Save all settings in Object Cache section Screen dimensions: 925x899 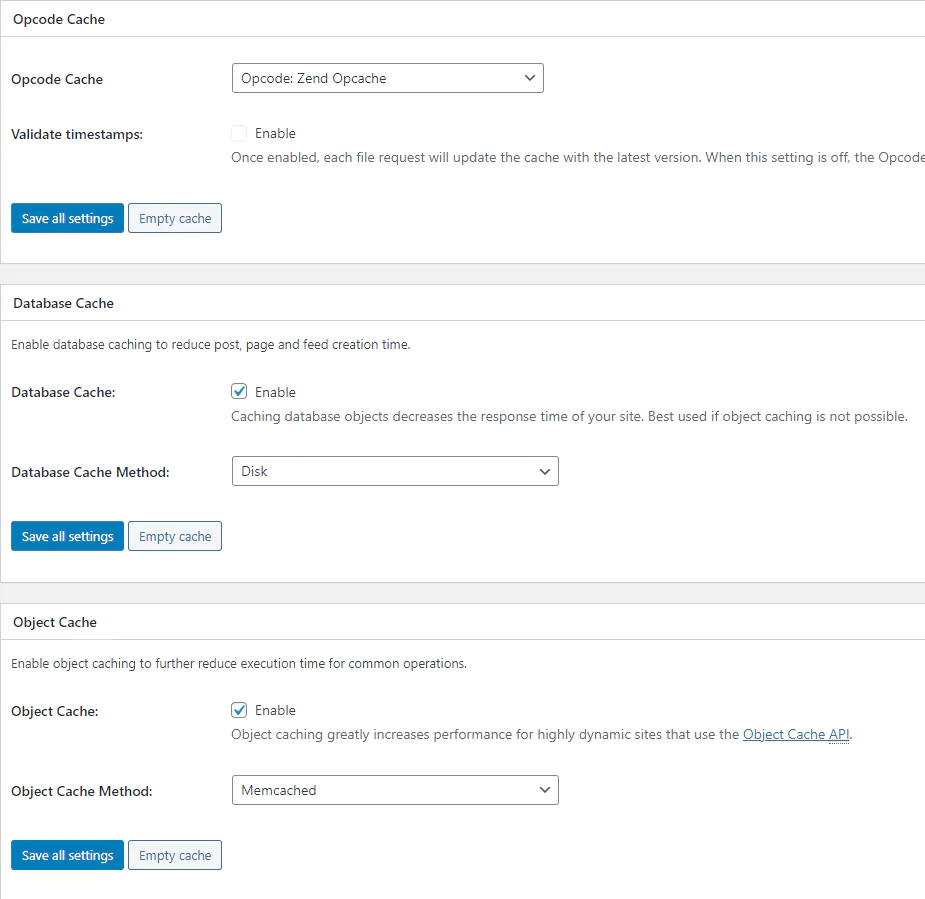pos(67,855)
